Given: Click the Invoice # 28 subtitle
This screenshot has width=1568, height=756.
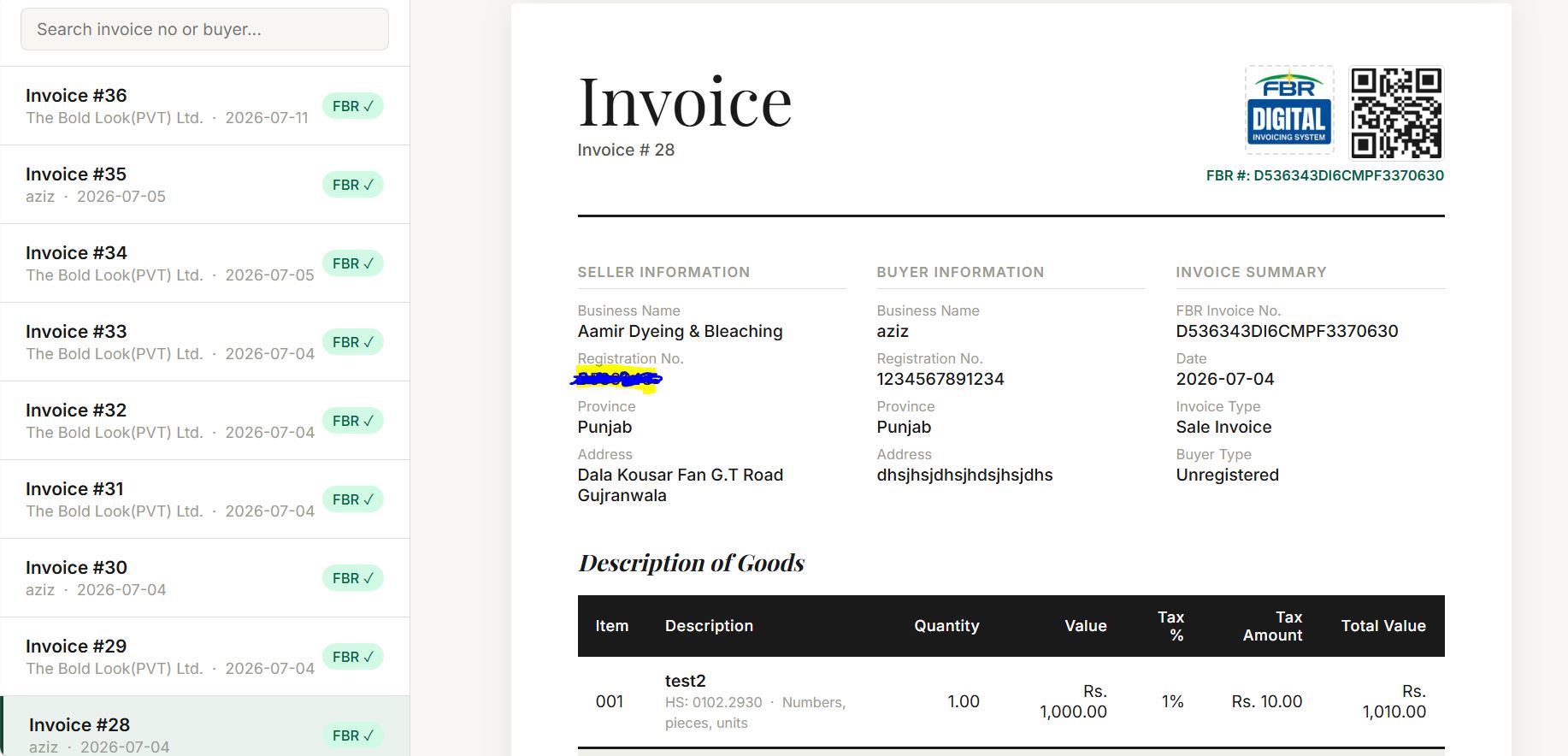Looking at the screenshot, I should (626, 150).
